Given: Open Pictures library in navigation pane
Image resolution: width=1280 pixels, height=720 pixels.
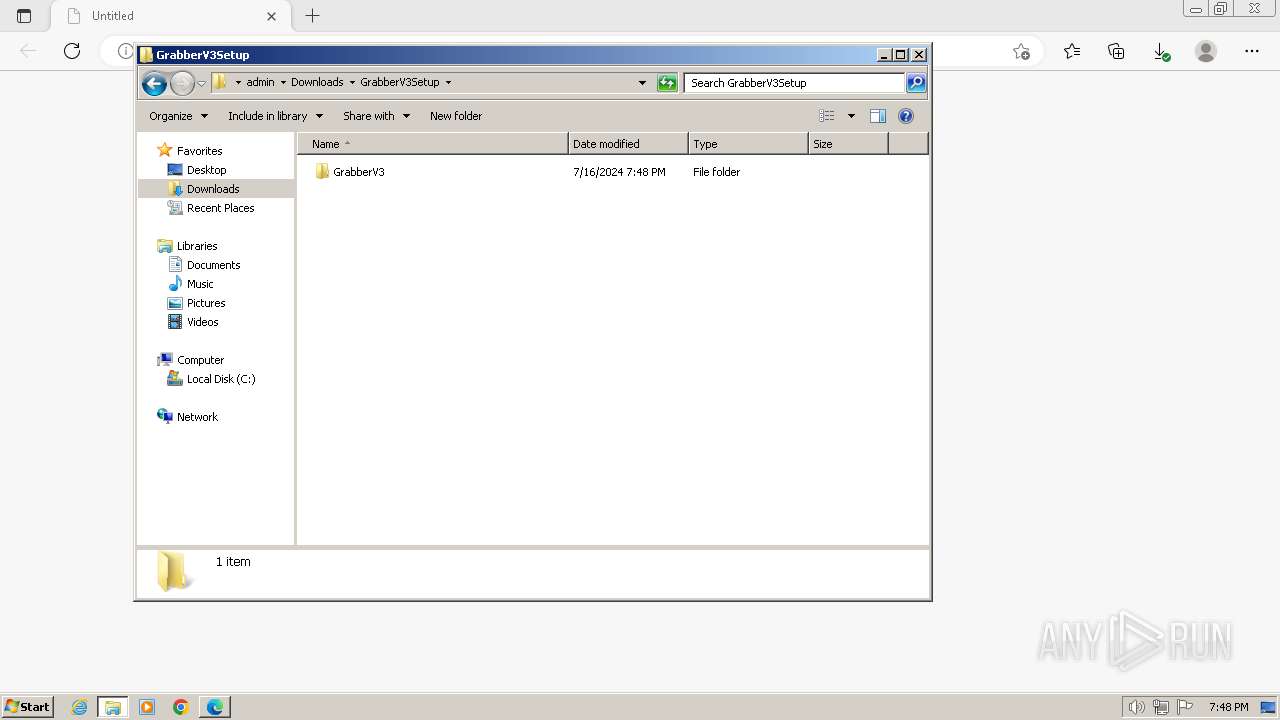Looking at the screenshot, I should point(197,303).
